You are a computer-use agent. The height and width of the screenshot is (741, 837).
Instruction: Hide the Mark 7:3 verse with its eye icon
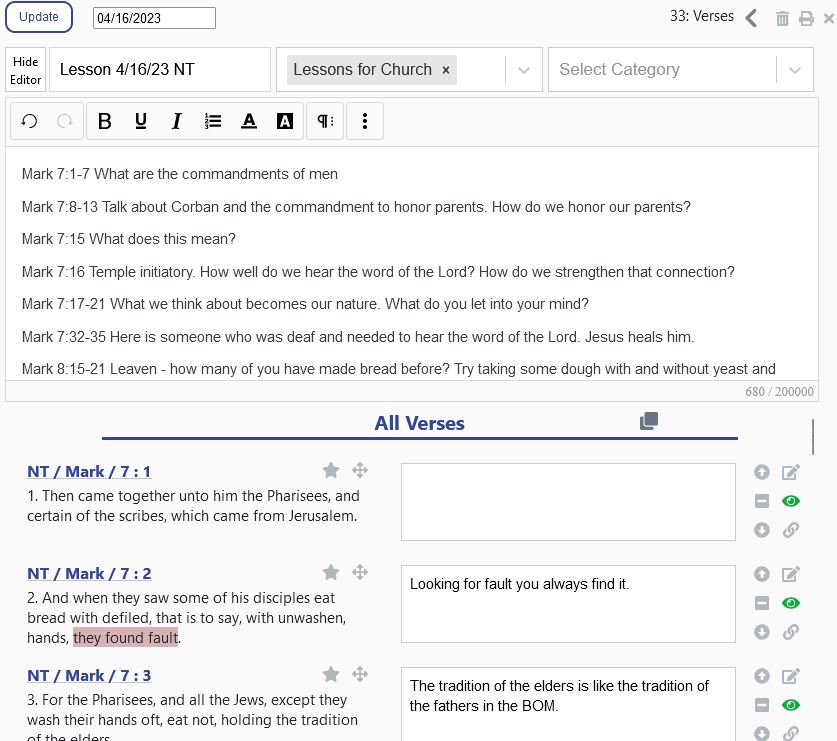791,705
